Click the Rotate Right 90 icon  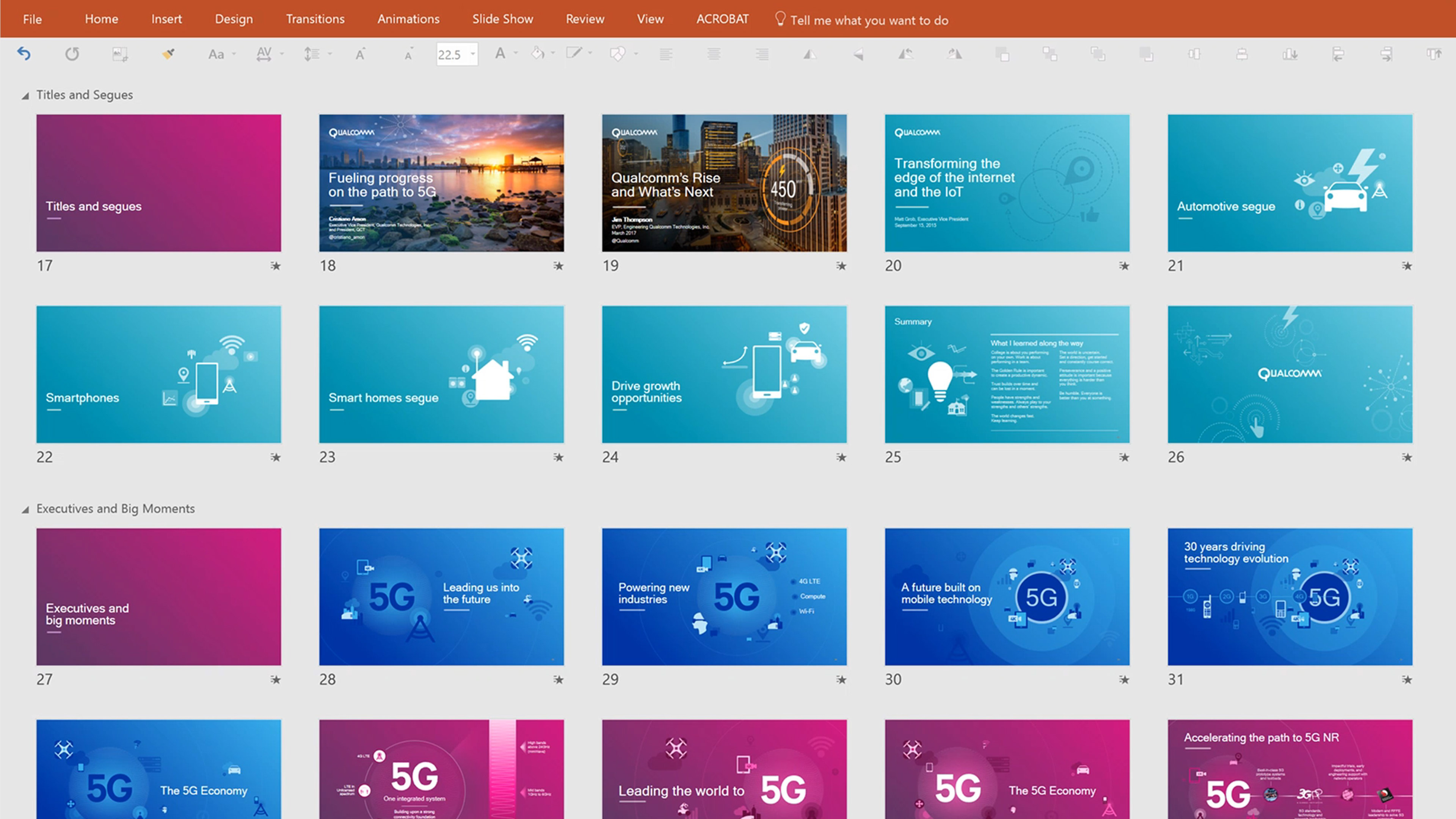click(954, 54)
